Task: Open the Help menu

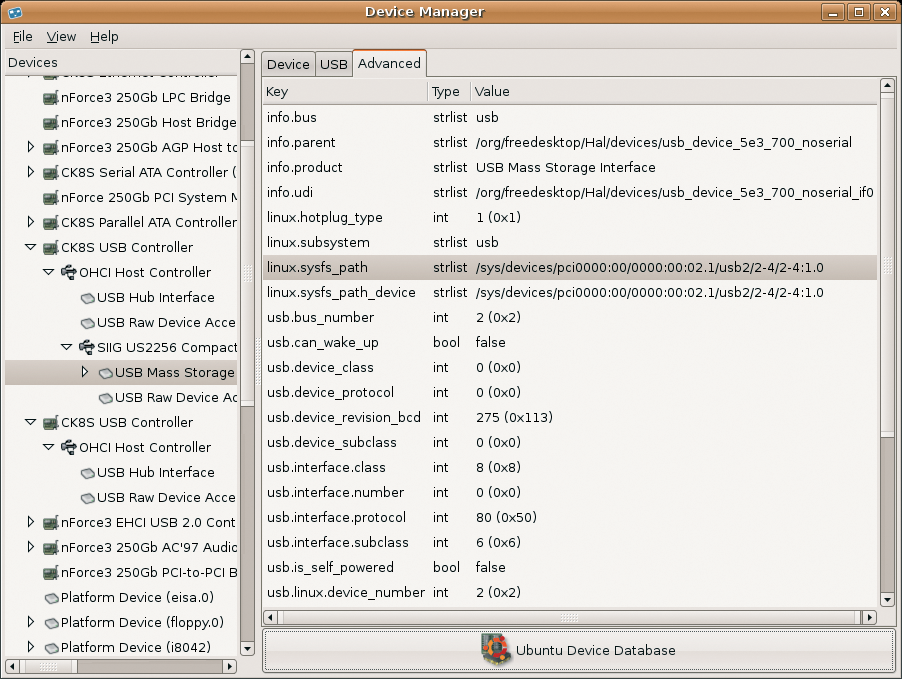Action: click(x=104, y=37)
